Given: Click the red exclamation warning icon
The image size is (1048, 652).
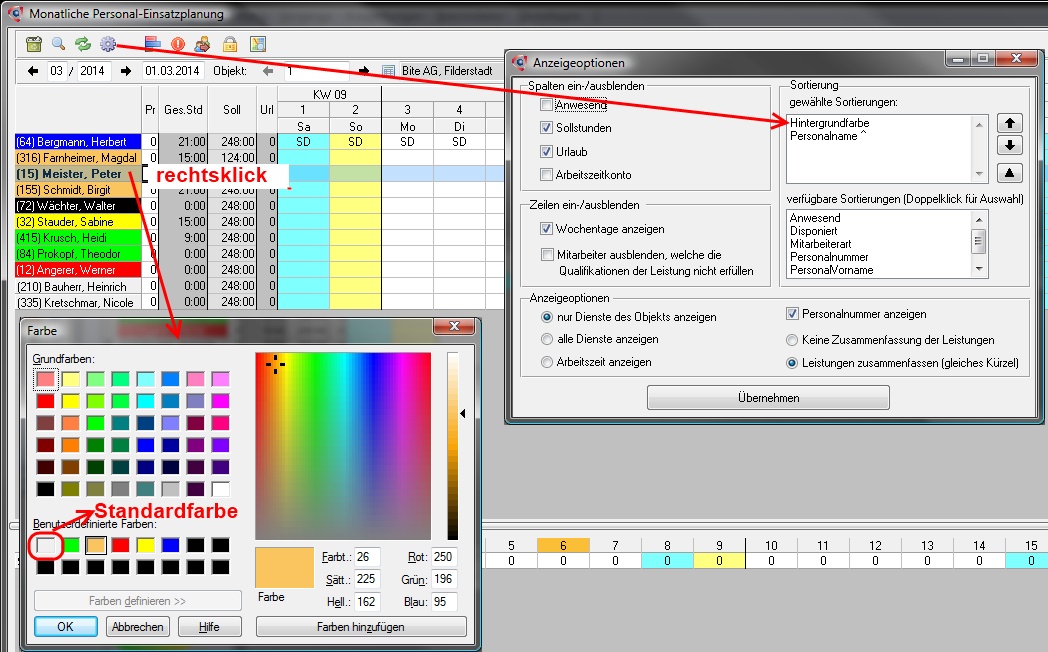Looking at the screenshot, I should point(177,44).
